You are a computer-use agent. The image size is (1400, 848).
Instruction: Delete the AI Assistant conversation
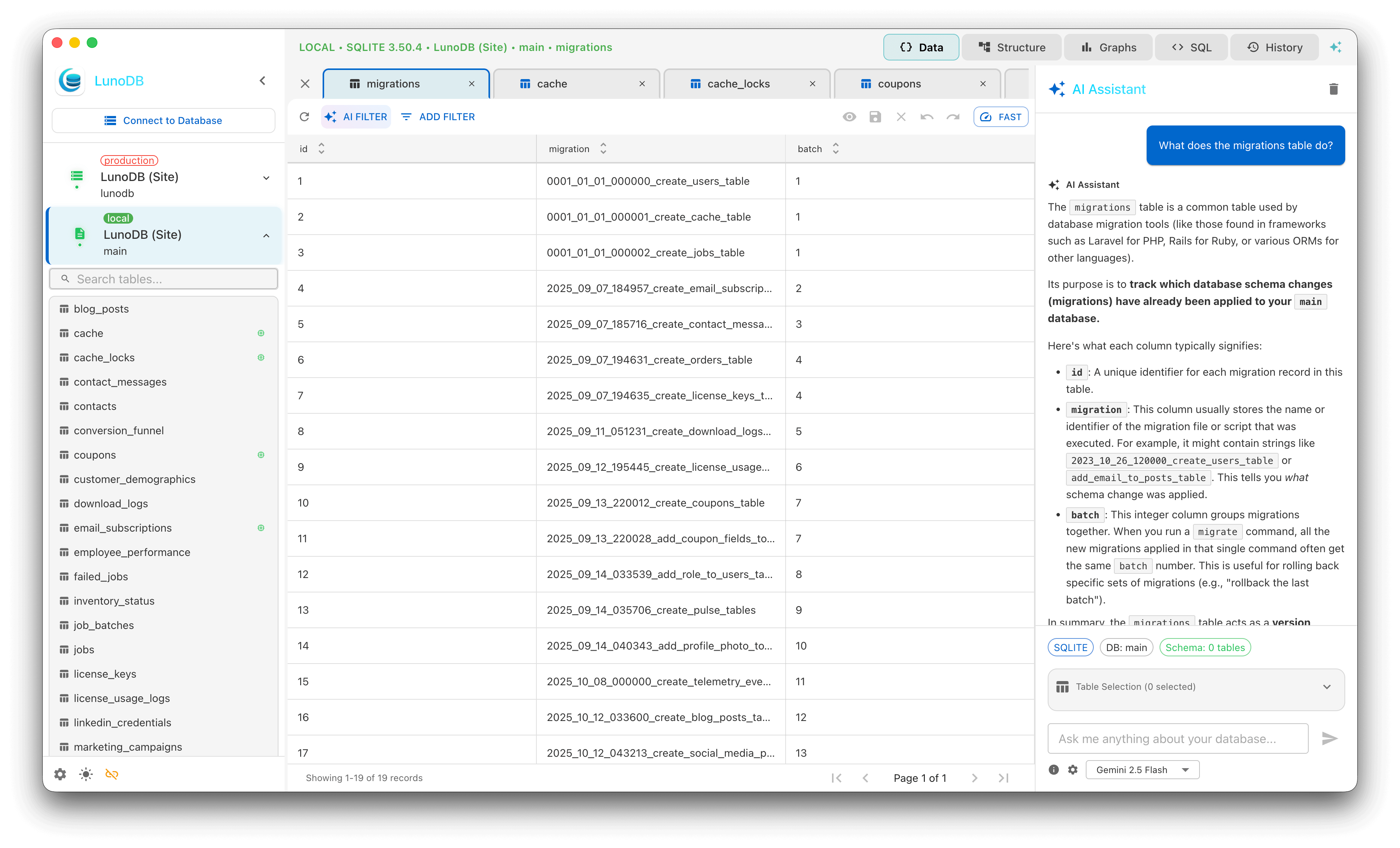[x=1334, y=89]
